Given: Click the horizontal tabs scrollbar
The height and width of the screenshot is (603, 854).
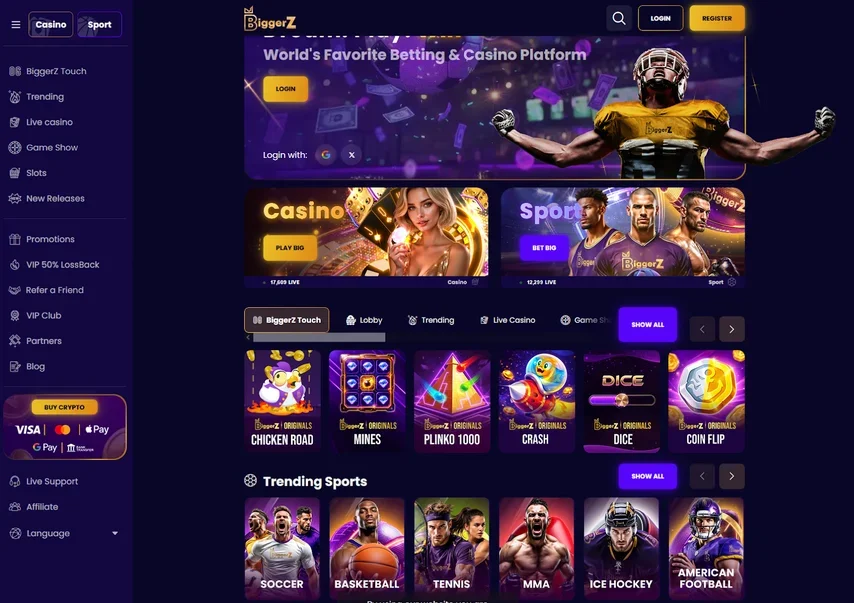Looking at the screenshot, I should click(319, 338).
